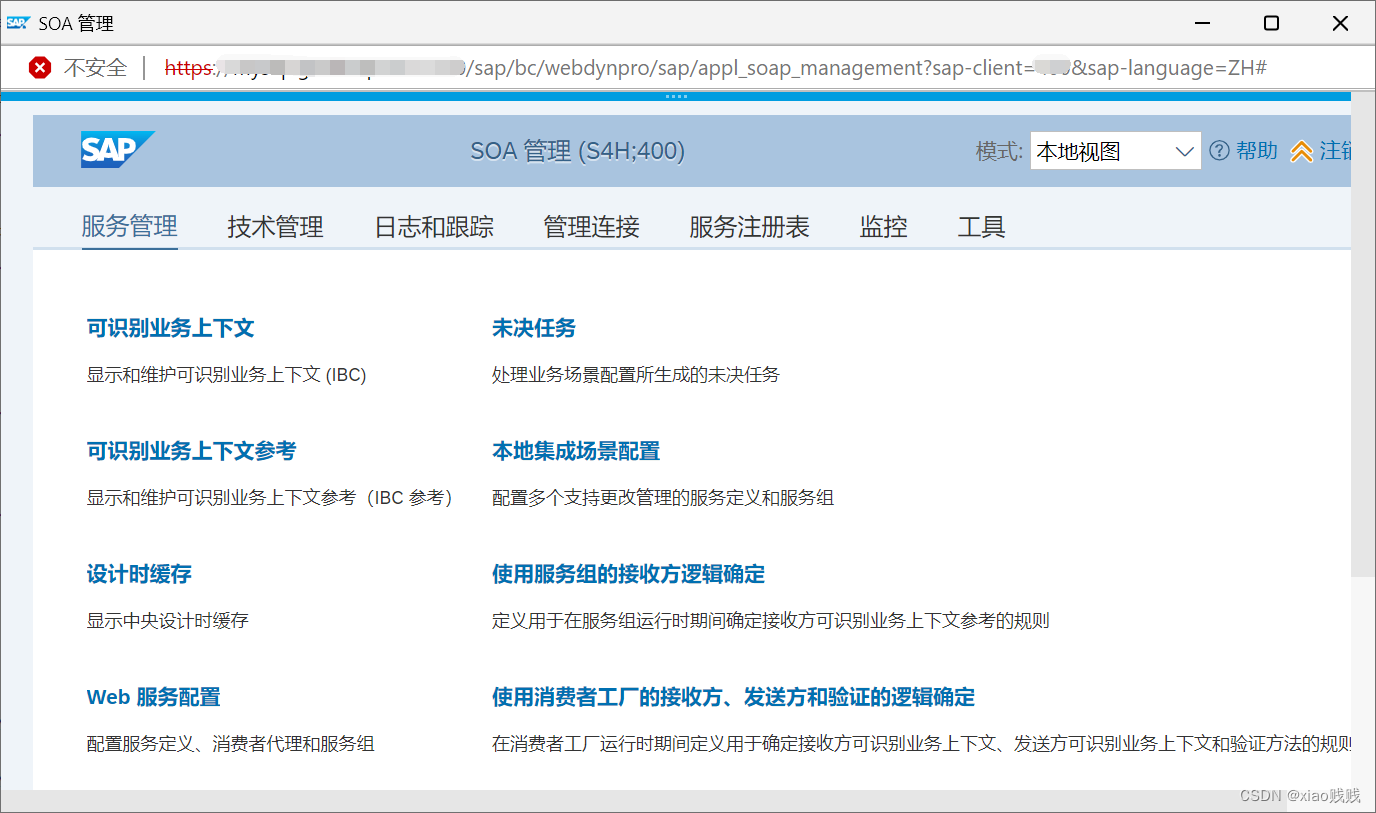
Task: Click the vertical scrollbar thumb
Action: coord(1363,333)
